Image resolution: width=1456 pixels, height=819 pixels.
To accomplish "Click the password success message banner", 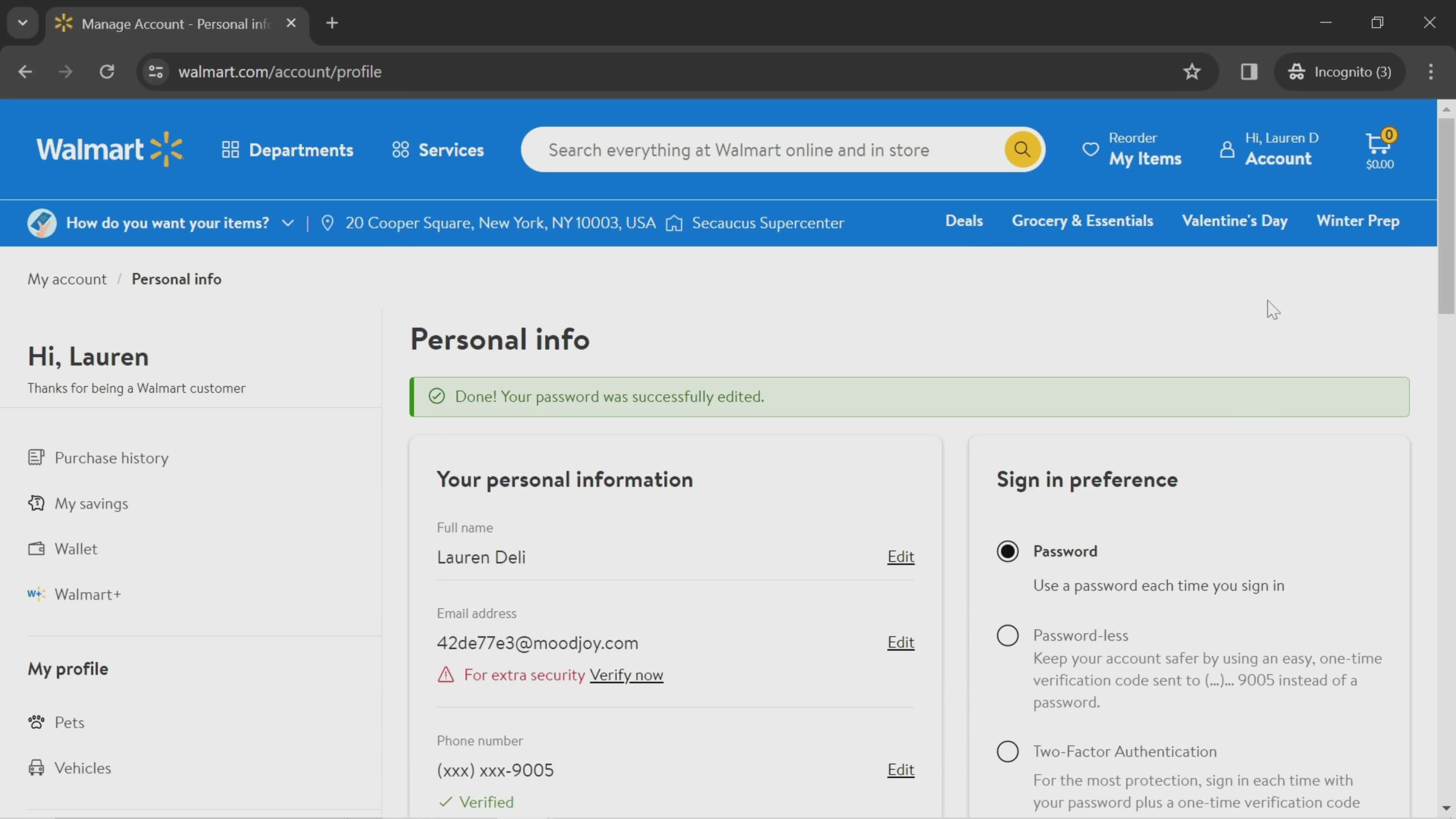I will [909, 397].
